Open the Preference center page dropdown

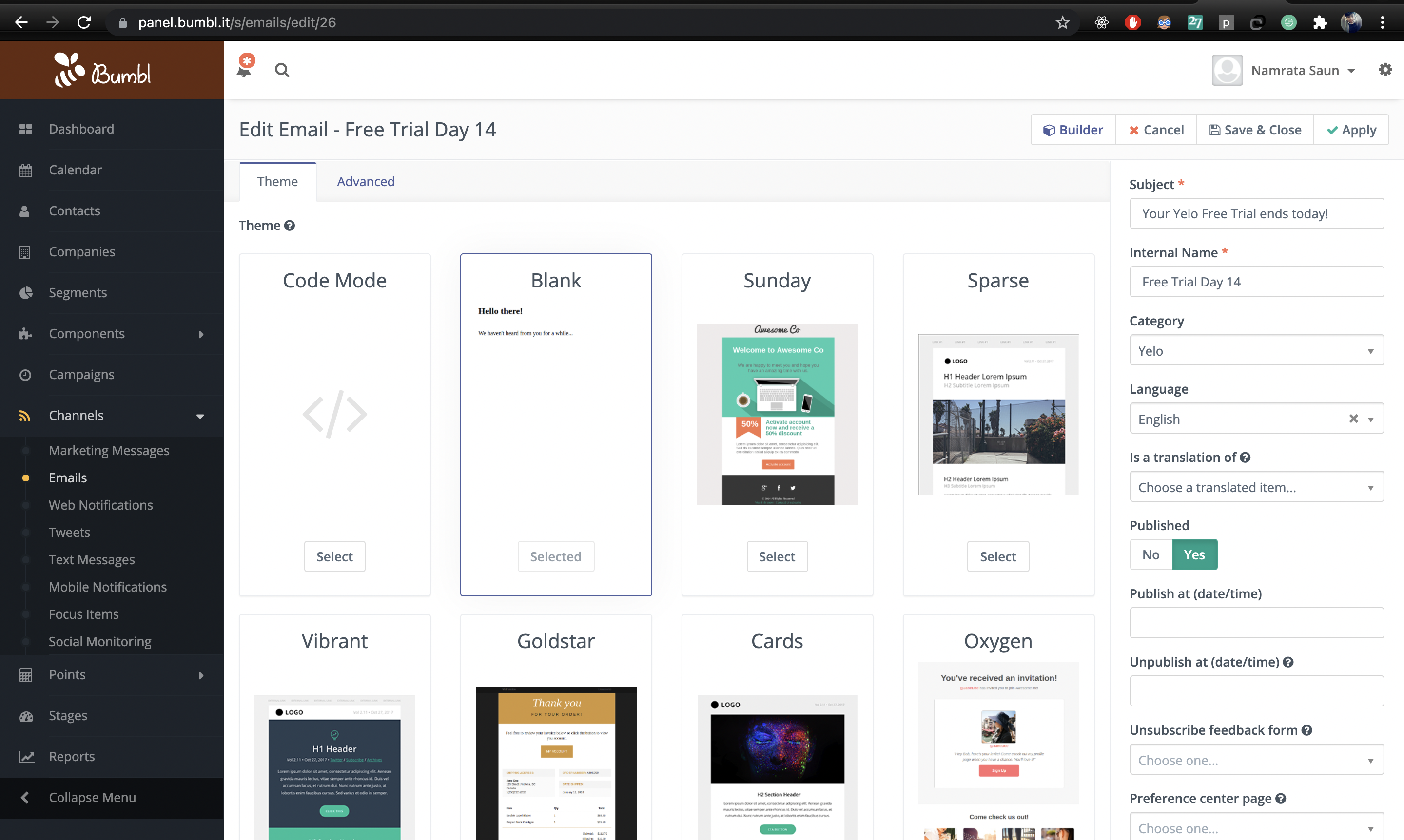[1256, 826]
